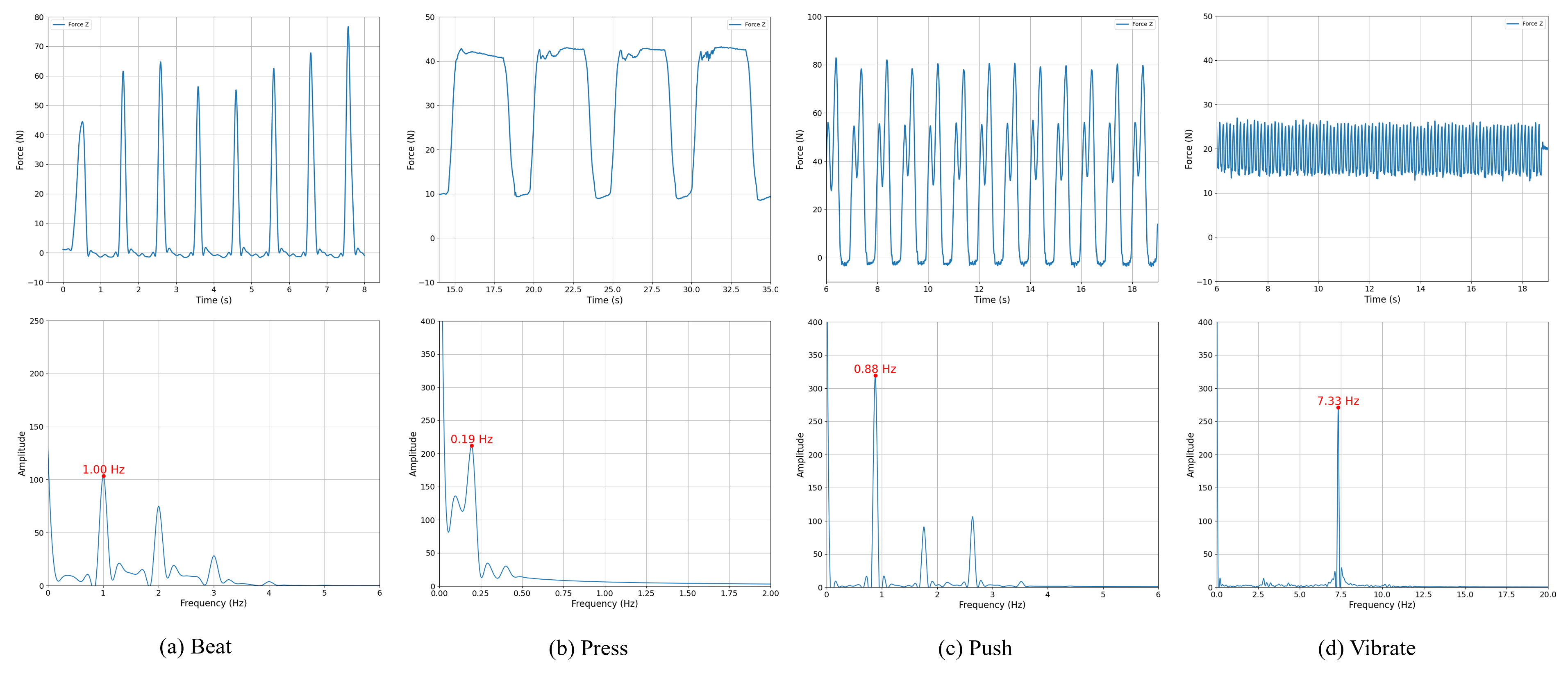Click Force Z legend in the top-right plot
Image resolution: width=1568 pixels, height=674 pixels.
click(x=1525, y=24)
